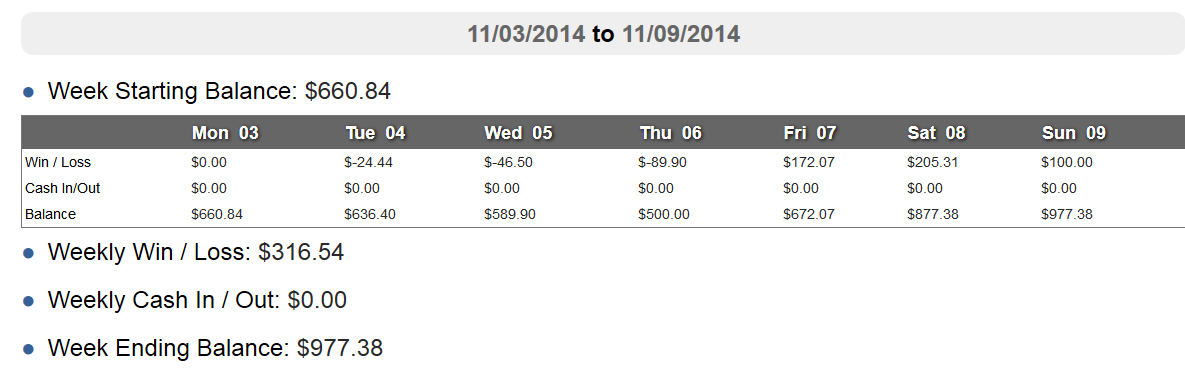Screen dimensions: 1185x377
Task: Click the Win / Loss row label
Action: (x=58, y=162)
